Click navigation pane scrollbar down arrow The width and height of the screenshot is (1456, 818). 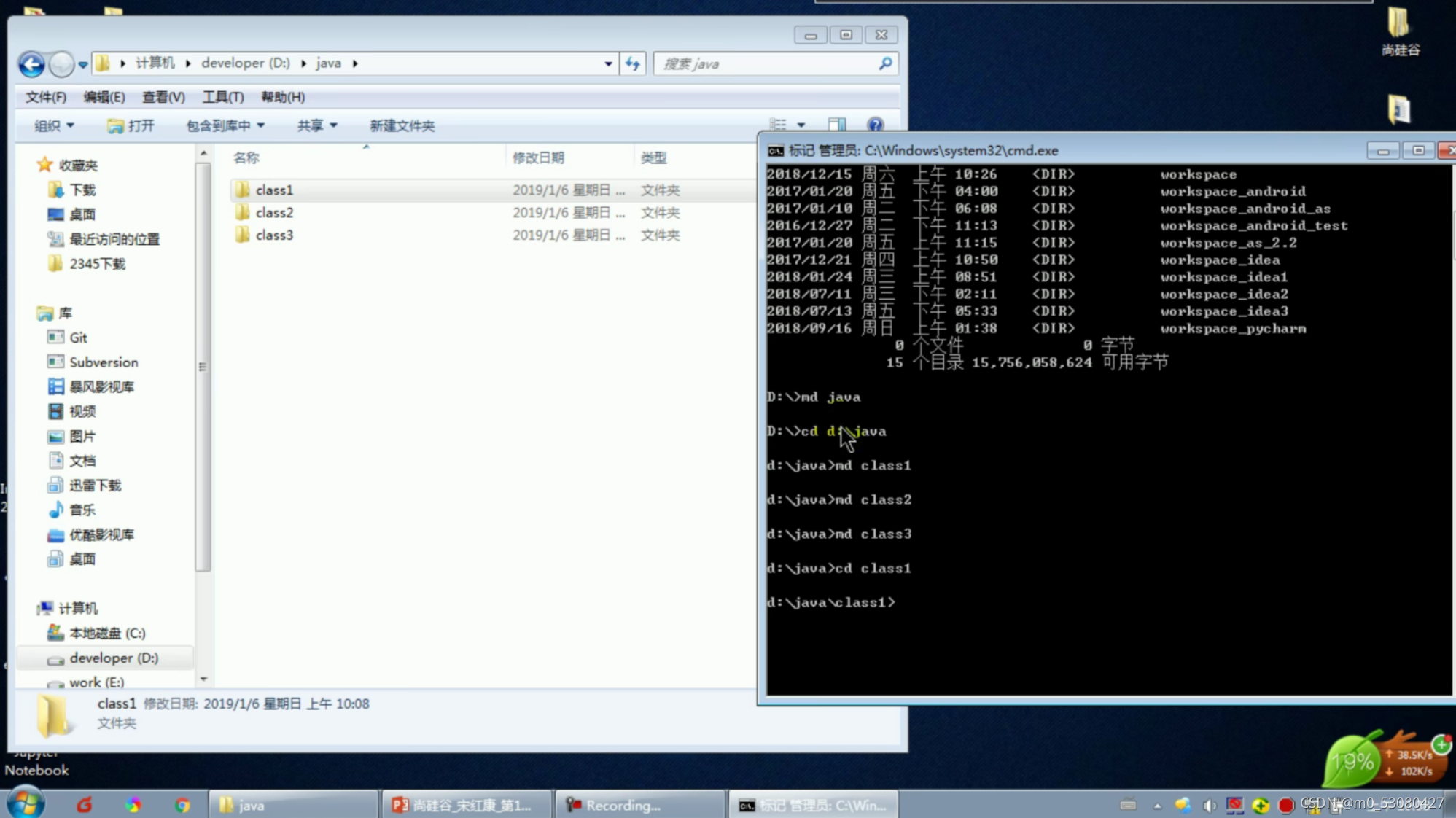point(203,679)
